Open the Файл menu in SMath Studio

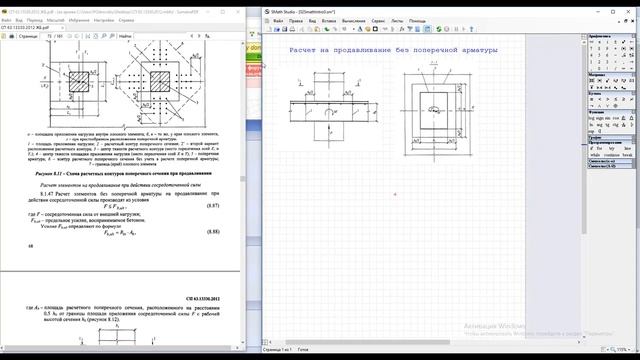pos(278,20)
